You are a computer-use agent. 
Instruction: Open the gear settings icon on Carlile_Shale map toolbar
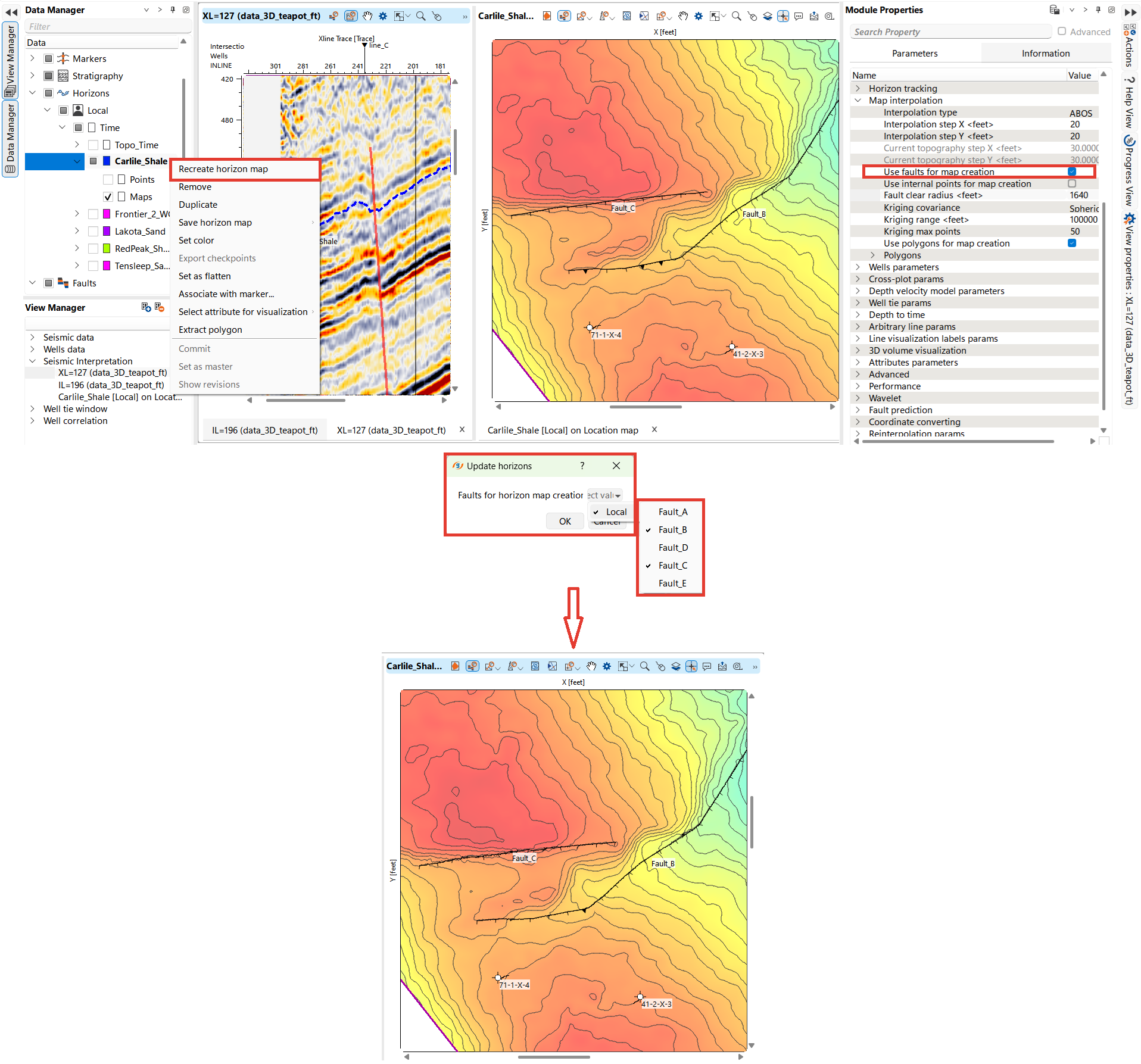(699, 16)
